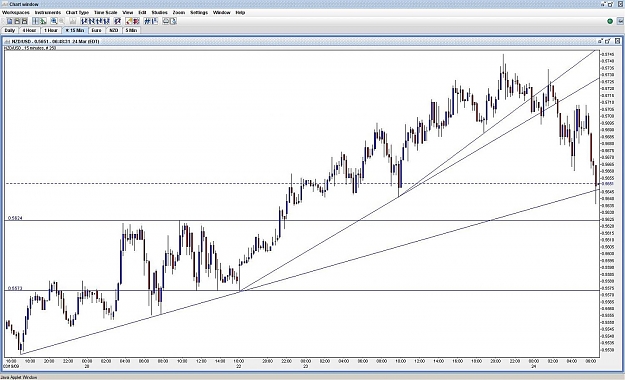Image resolution: width=625 pixels, height=380 pixels.
Task: Maximize the inner NZD/USD chart frame
Action: (608, 41)
